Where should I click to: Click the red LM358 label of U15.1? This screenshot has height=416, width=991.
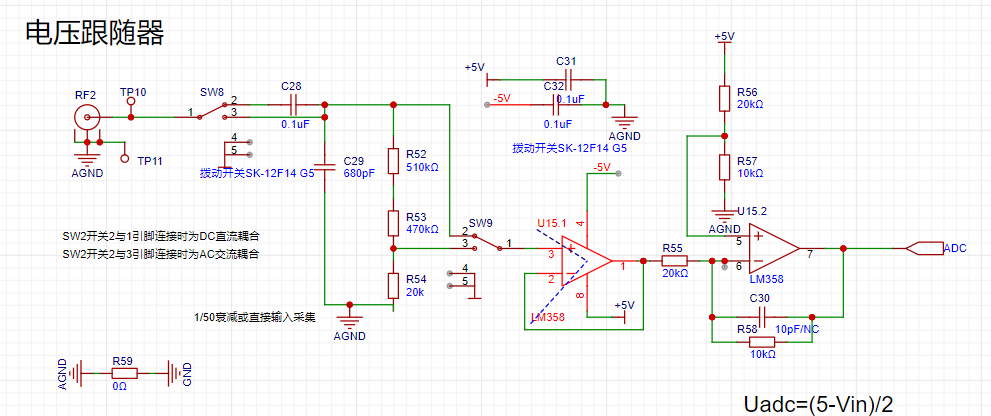[547, 317]
